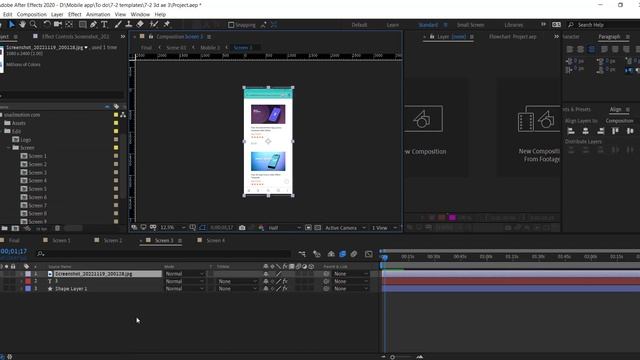The height and width of the screenshot is (360, 640).
Task: Click red label color swatch of layer 2
Action: tap(28, 281)
